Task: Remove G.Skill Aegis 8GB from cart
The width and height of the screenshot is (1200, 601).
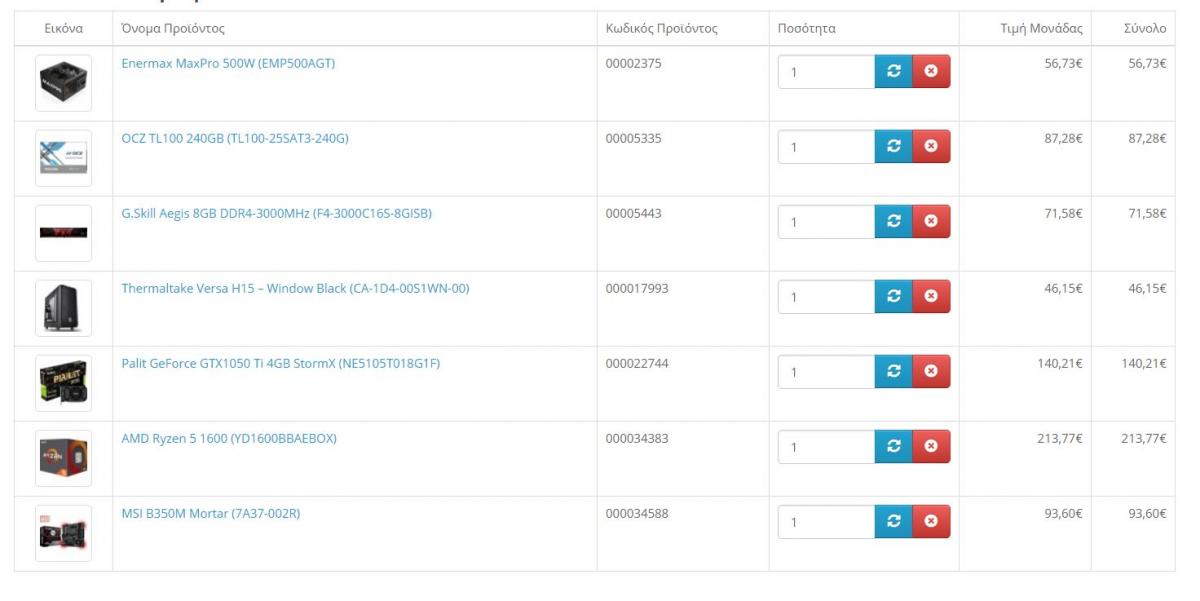Action: coord(931,221)
